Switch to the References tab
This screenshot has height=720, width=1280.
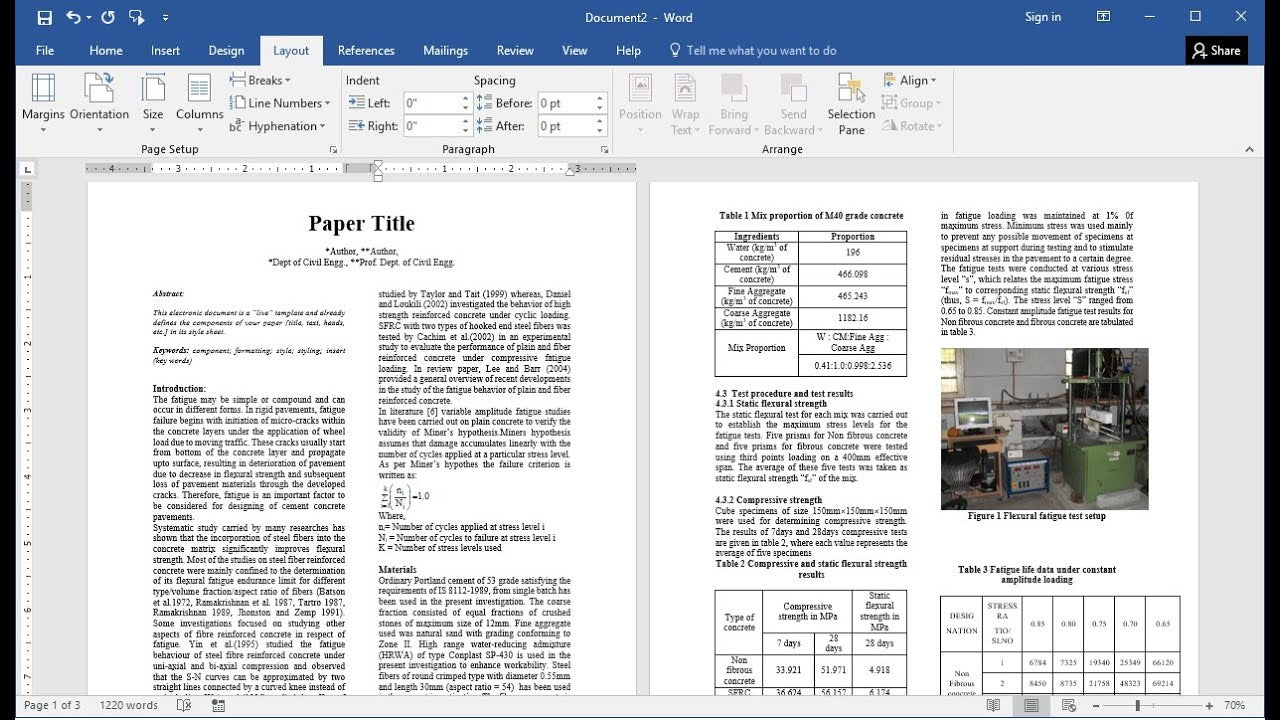(366, 50)
